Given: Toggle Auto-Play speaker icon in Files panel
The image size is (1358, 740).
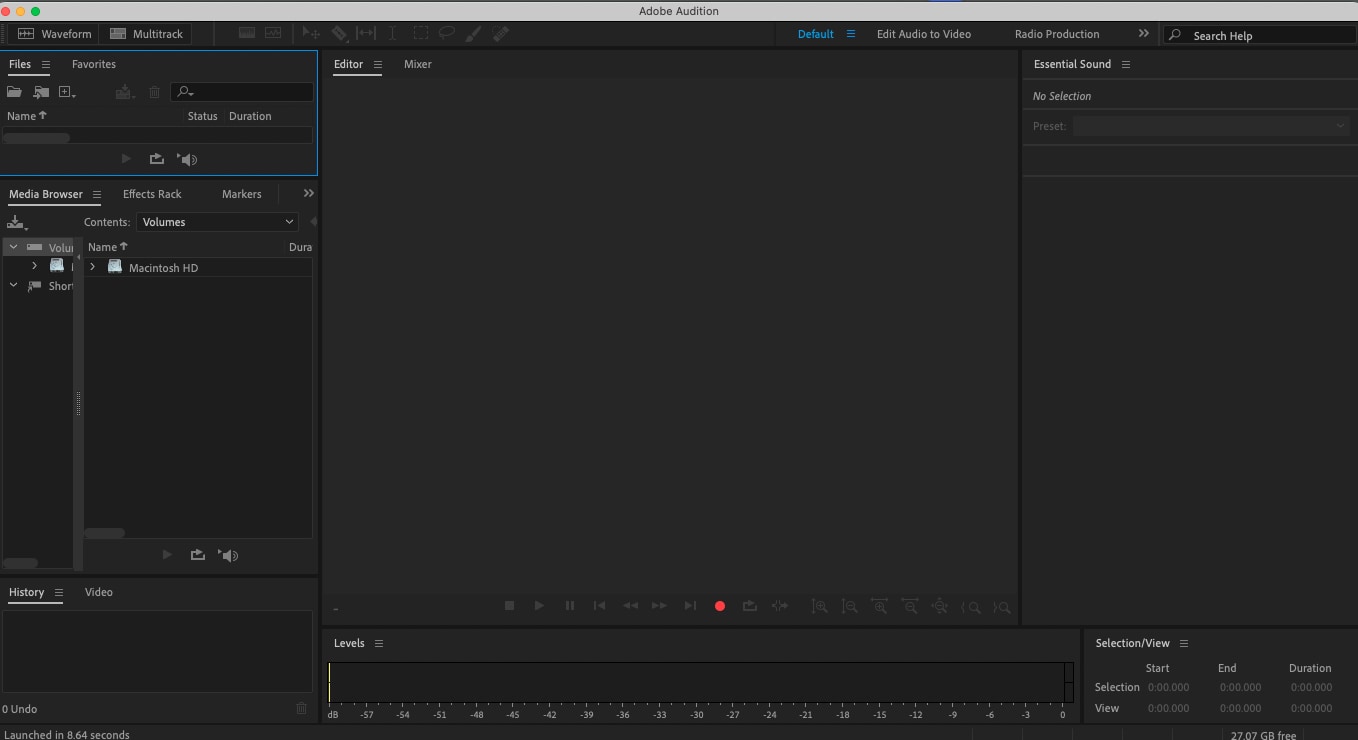Looking at the screenshot, I should 188,159.
